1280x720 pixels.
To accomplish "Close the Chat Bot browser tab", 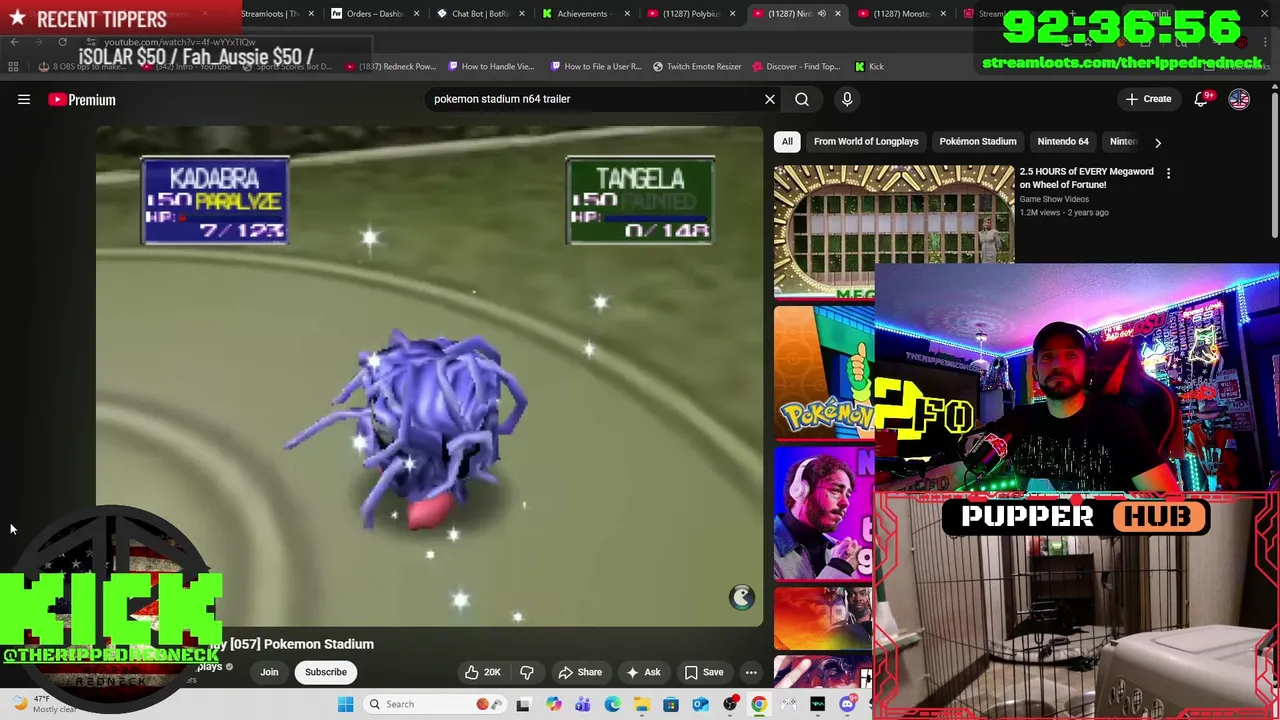I will tap(522, 14).
